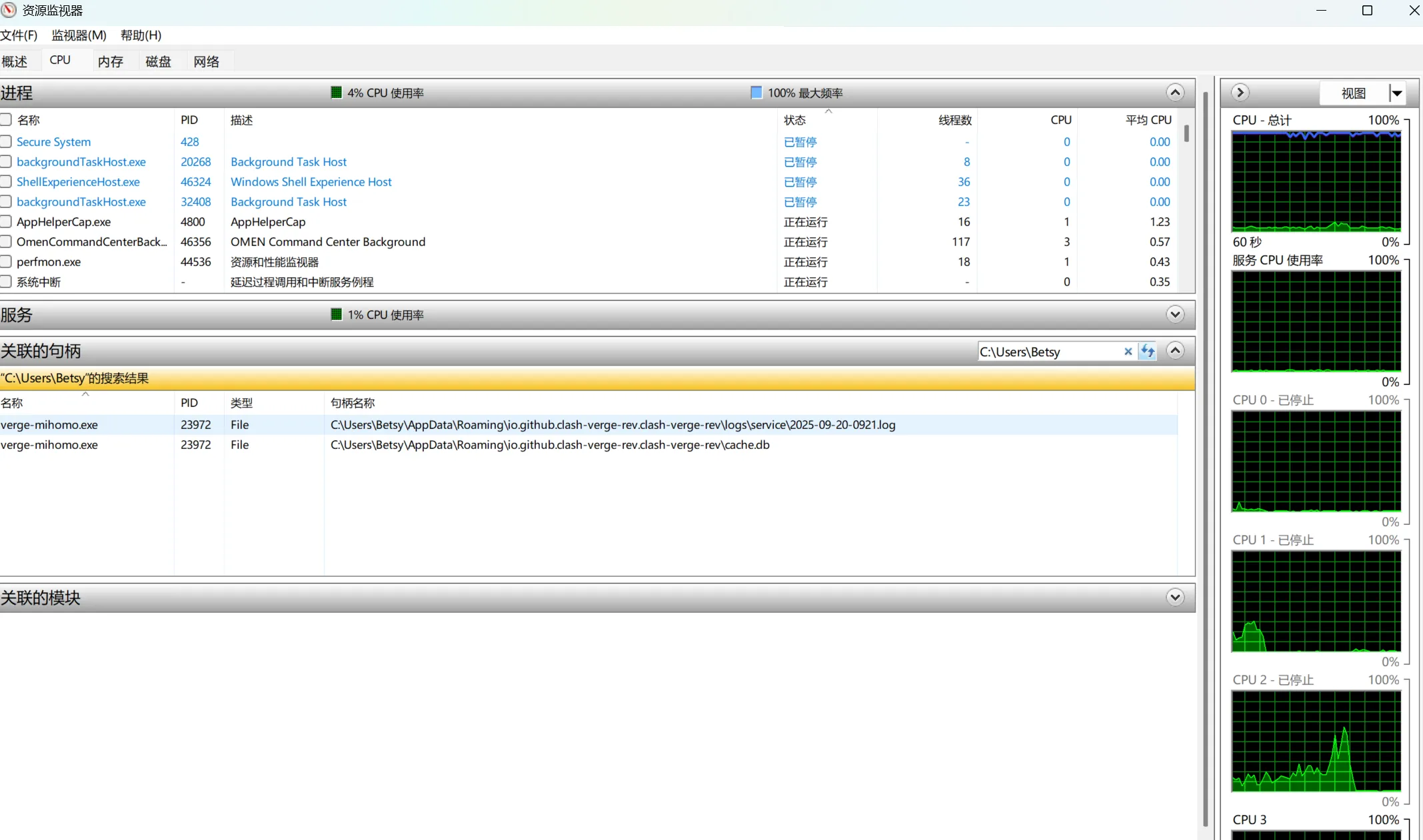Click the blue max frequency indicator icon

[x=756, y=93]
